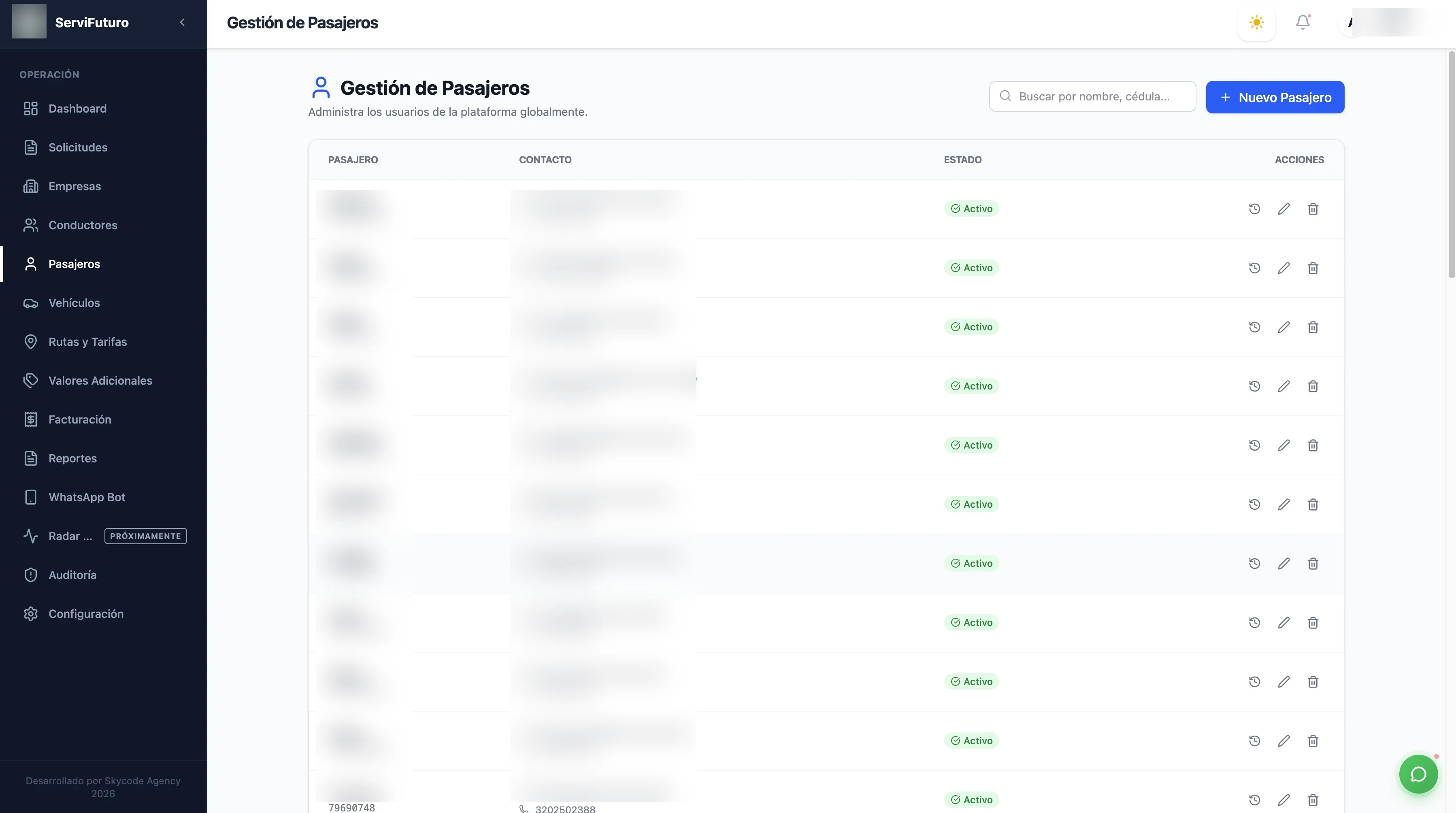View history for the fourth passenger row
1456x813 pixels.
[1254, 386]
